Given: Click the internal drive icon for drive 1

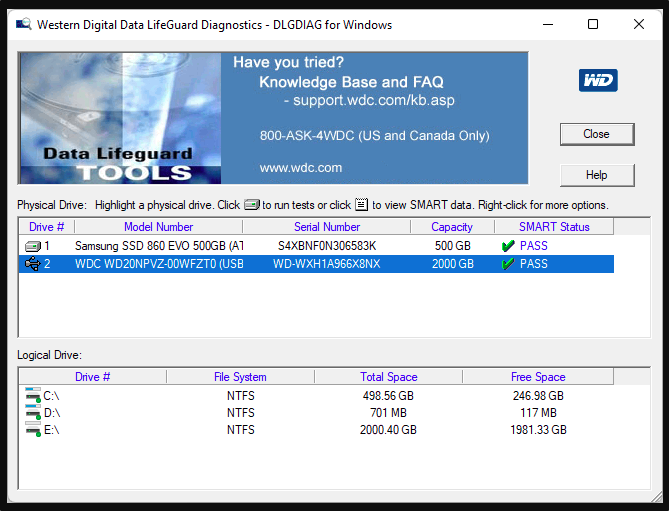Looking at the screenshot, I should click(x=32, y=246).
